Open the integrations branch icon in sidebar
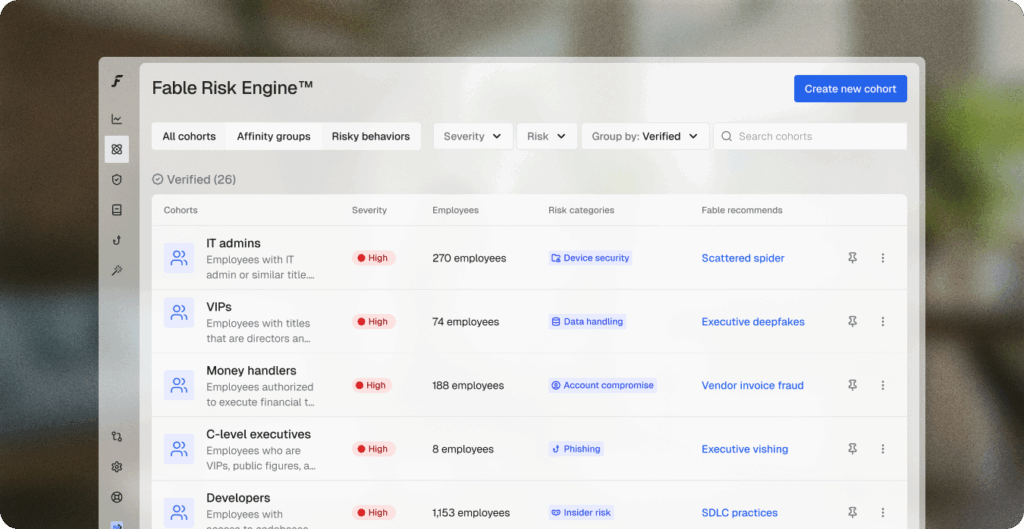 tap(117, 436)
